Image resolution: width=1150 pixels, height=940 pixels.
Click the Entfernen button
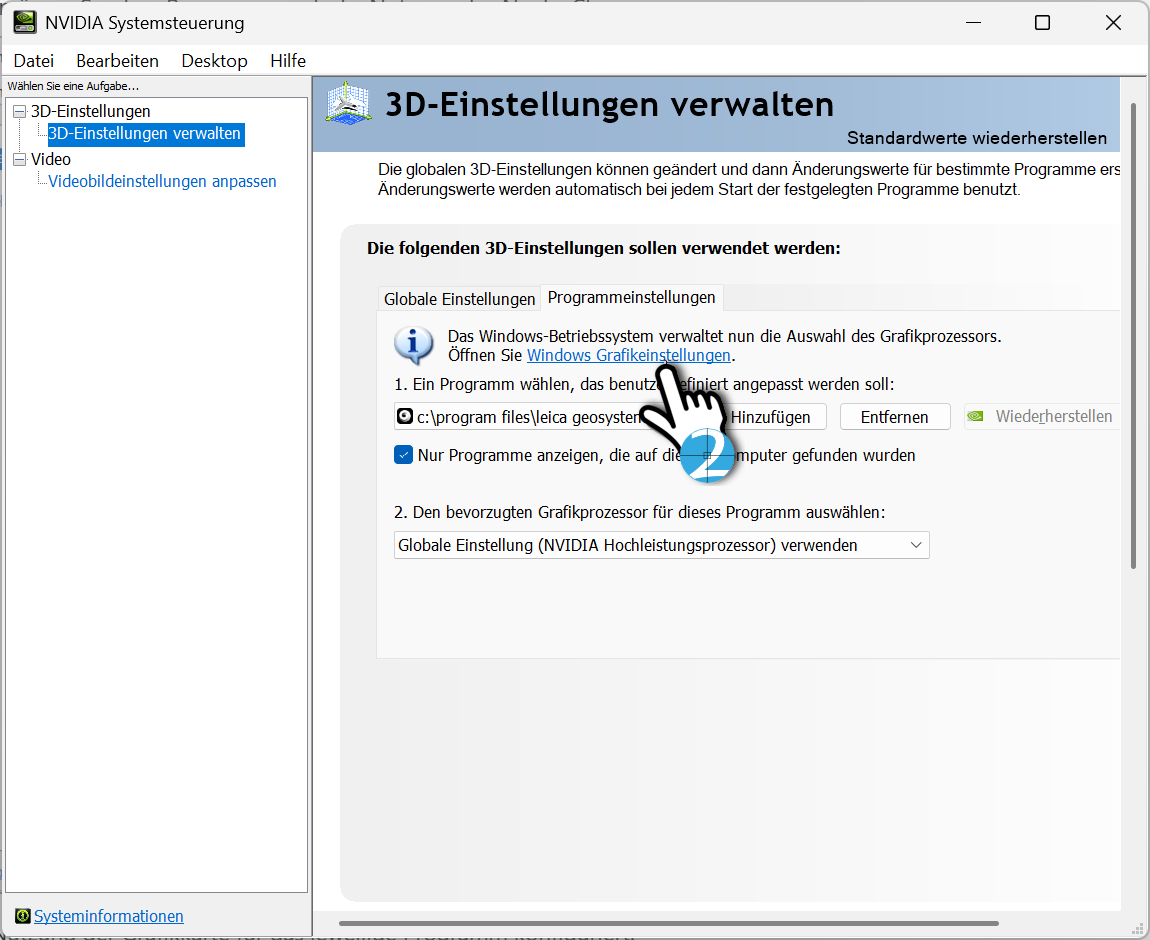pyautogui.click(x=895, y=416)
